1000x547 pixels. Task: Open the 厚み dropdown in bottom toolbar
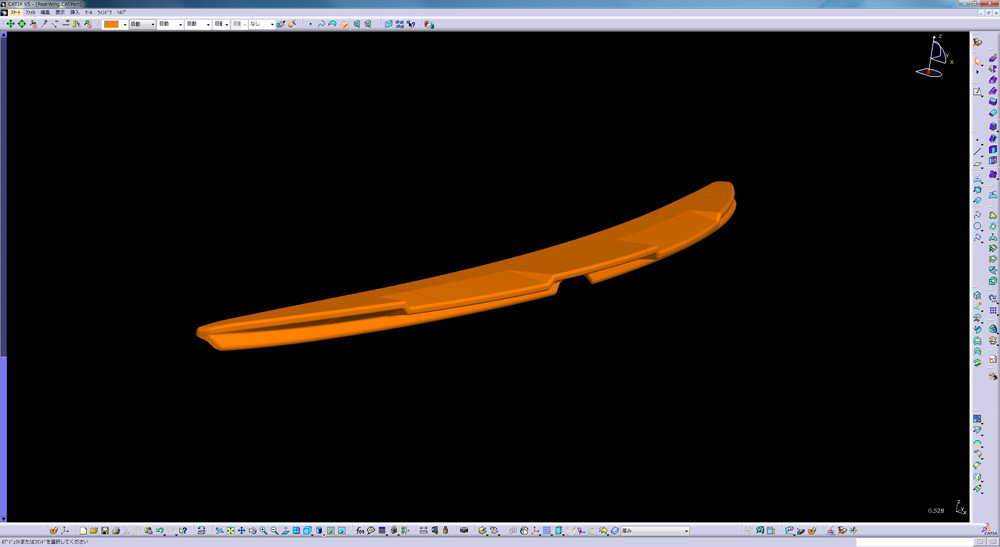click(656, 530)
